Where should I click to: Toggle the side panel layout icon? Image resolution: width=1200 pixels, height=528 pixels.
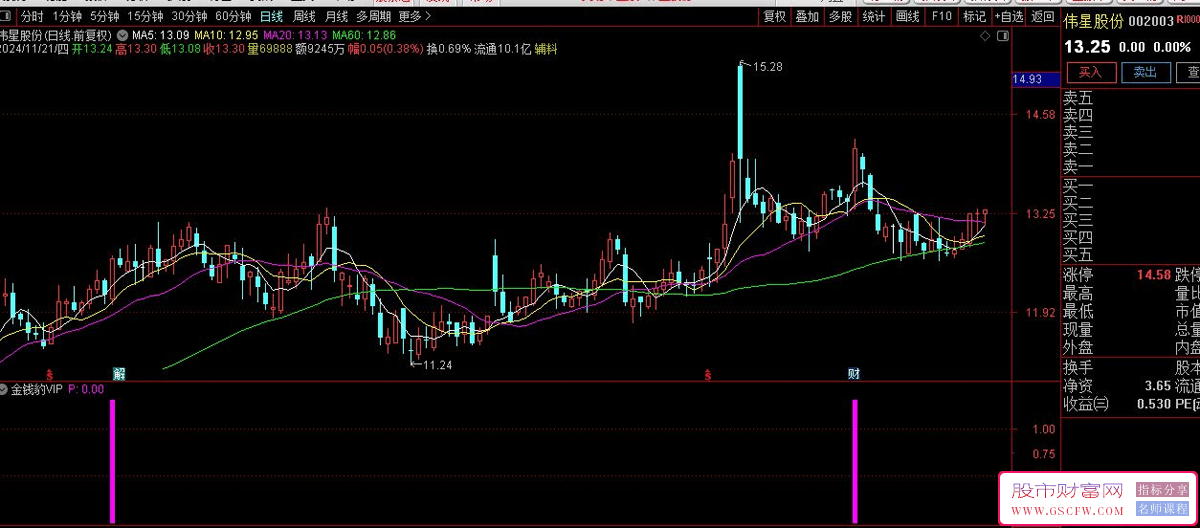coord(1003,35)
